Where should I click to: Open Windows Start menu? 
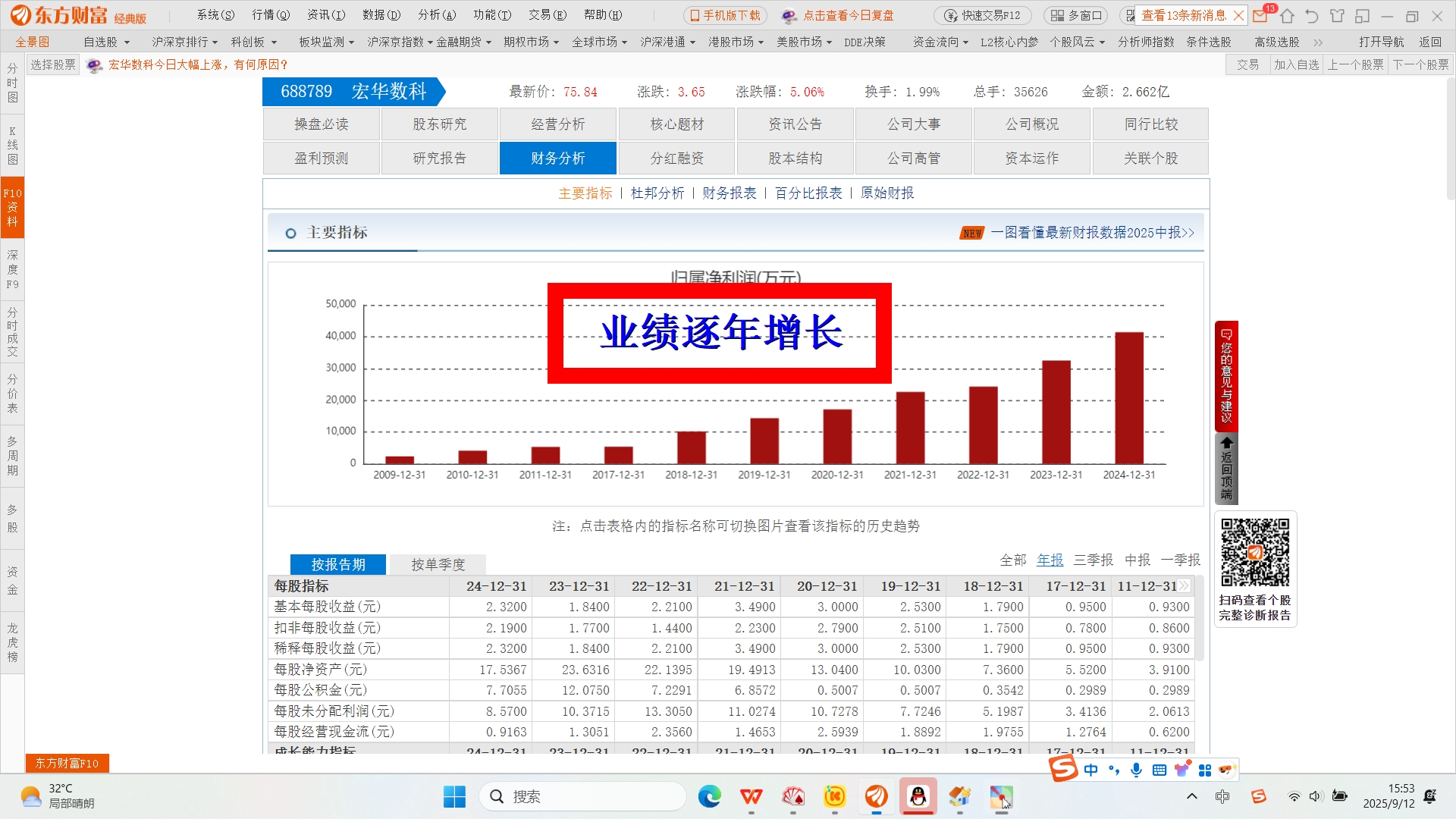point(454,797)
